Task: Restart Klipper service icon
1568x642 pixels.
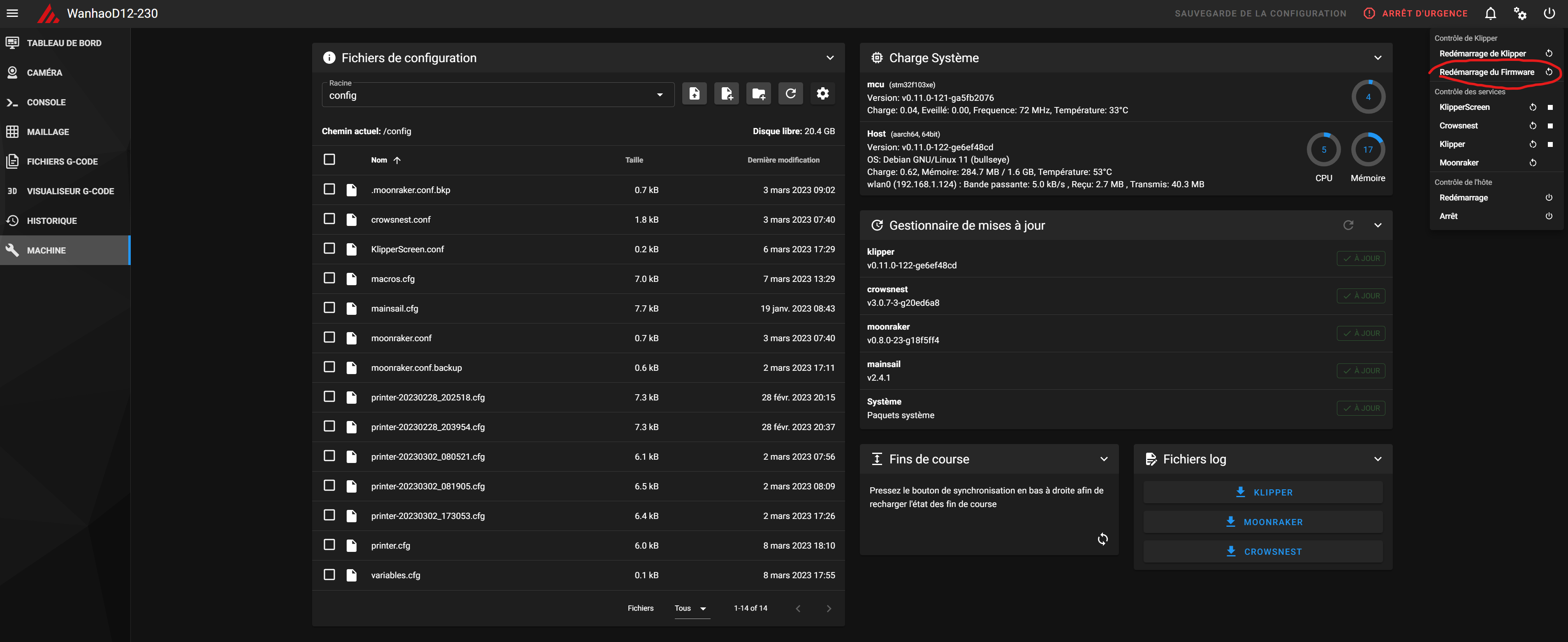Action: pyautogui.click(x=1533, y=144)
